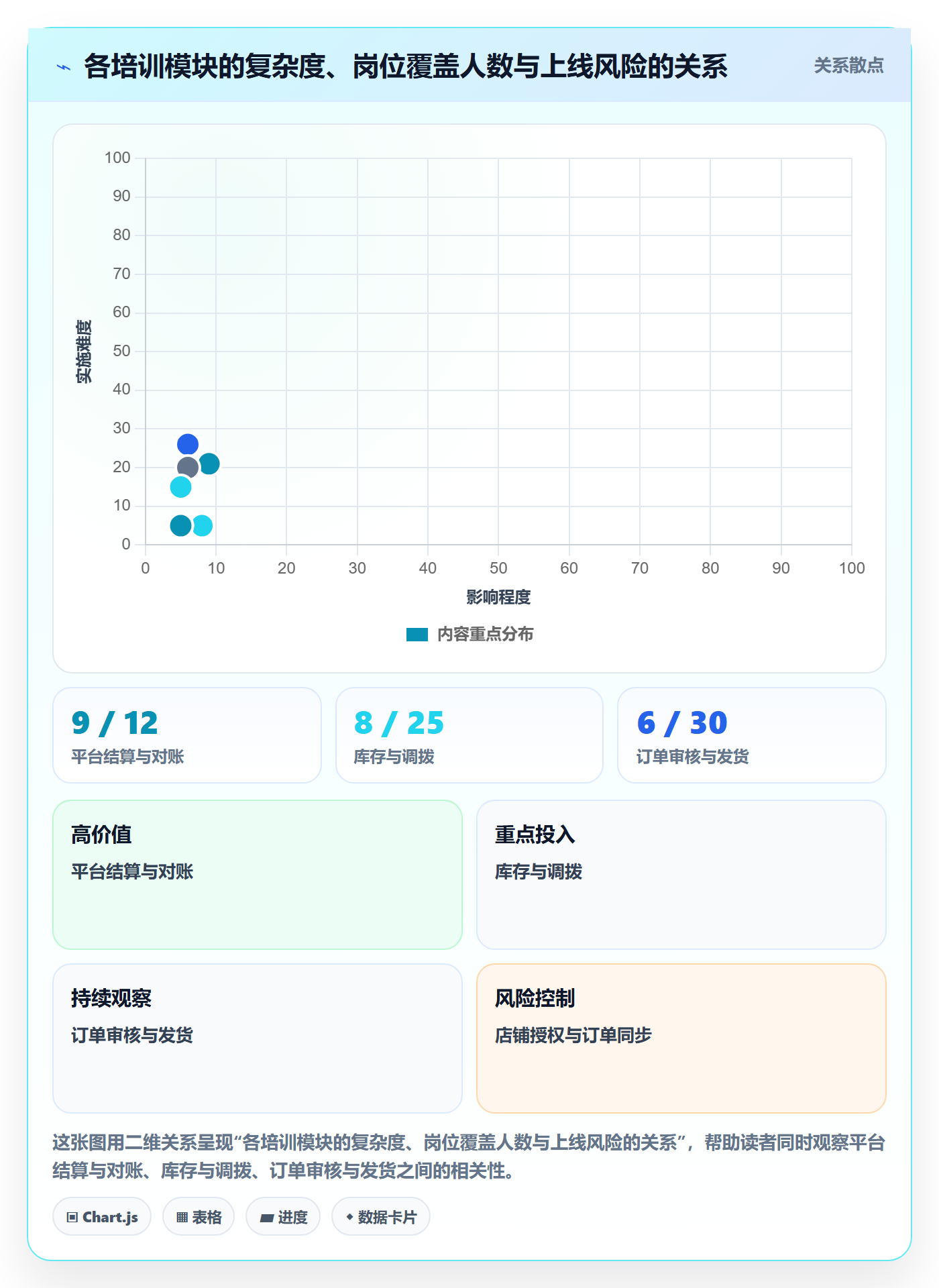The image size is (939, 1288).
Task: Open the 8 / 25 库存与调拨 stat card
Action: pyautogui.click(x=469, y=735)
